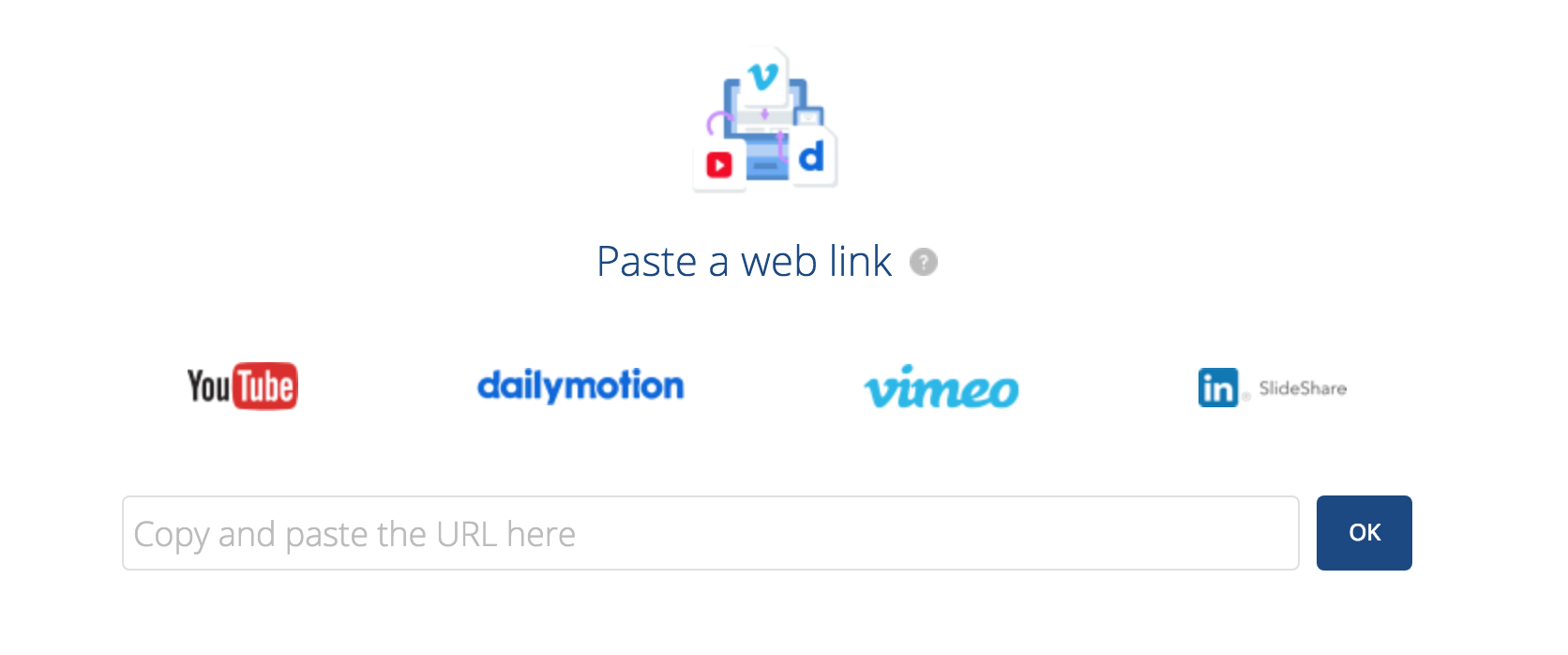Click the "Copy and paste the URL here" placeholder
The height and width of the screenshot is (655, 1568).
354,534
